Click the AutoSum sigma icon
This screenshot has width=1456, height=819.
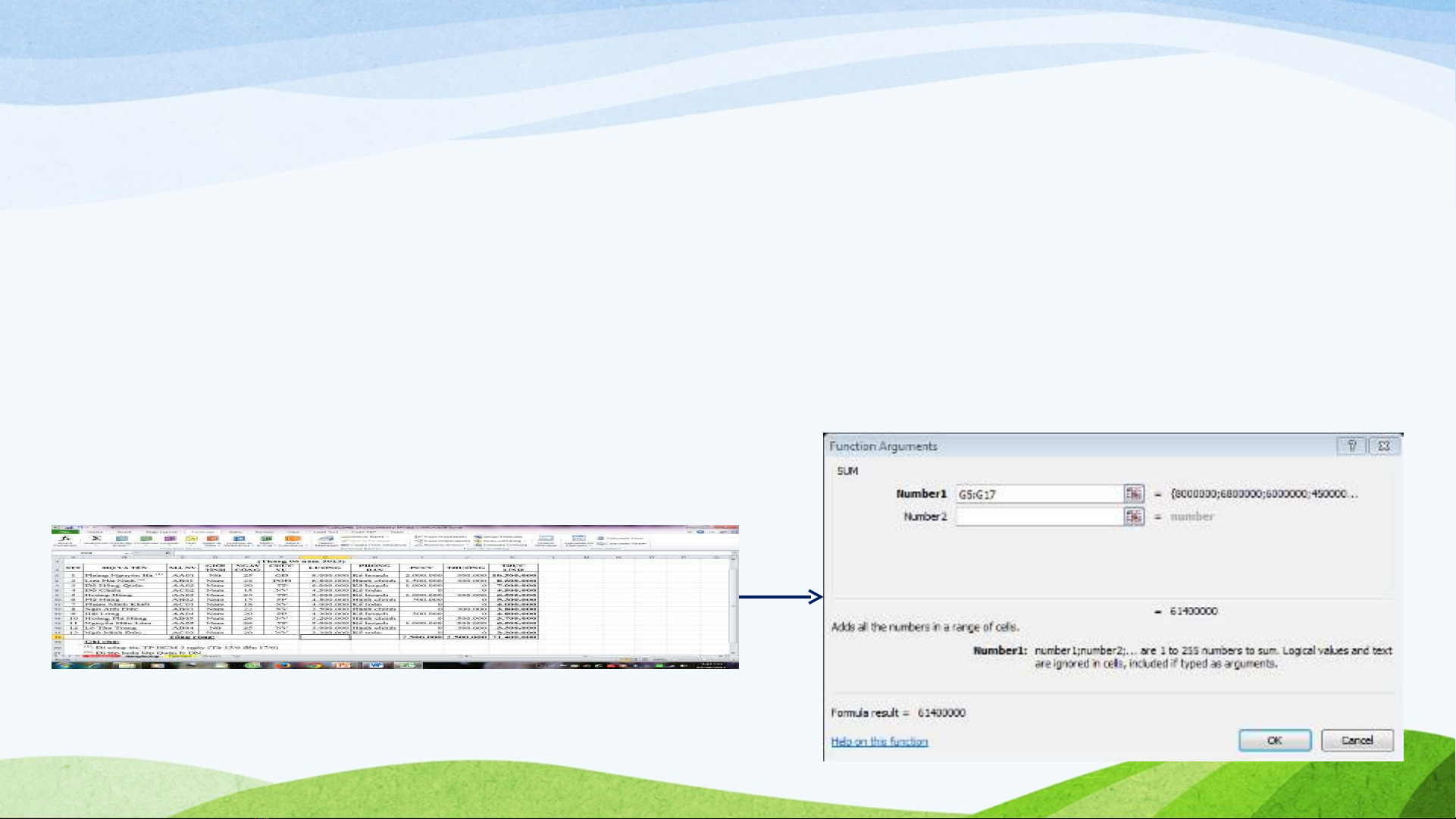coord(96,538)
